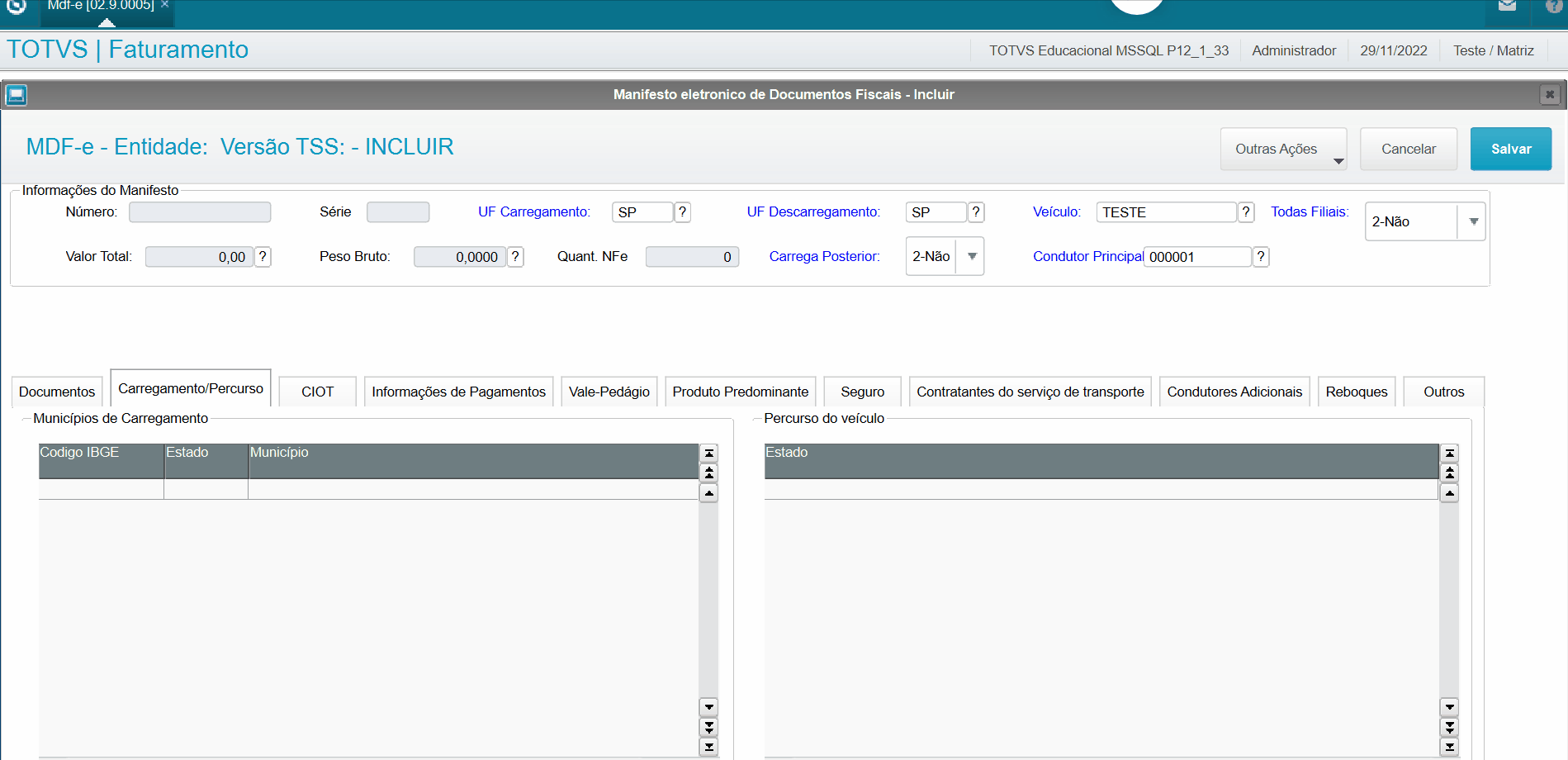This screenshot has width=1568, height=760.
Task: Move down one line in Percurso do veículo grid
Action: click(x=1450, y=707)
